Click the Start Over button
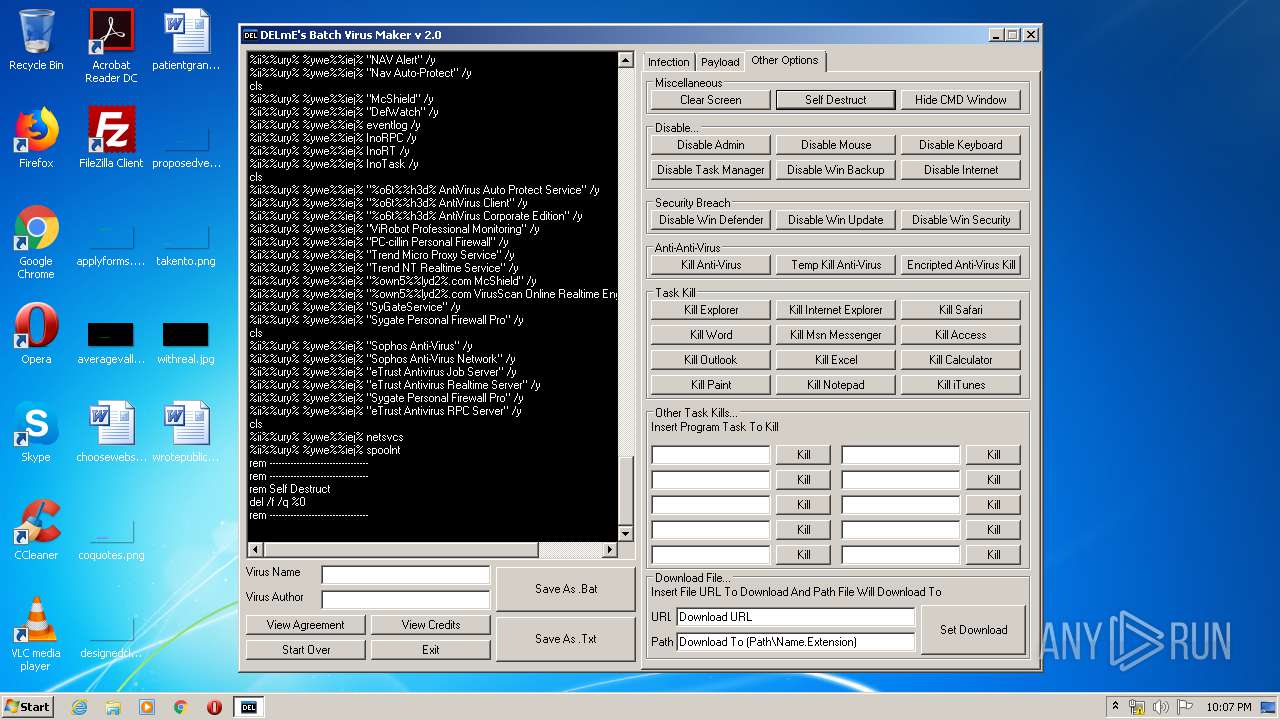This screenshot has width=1280, height=720. (306, 650)
